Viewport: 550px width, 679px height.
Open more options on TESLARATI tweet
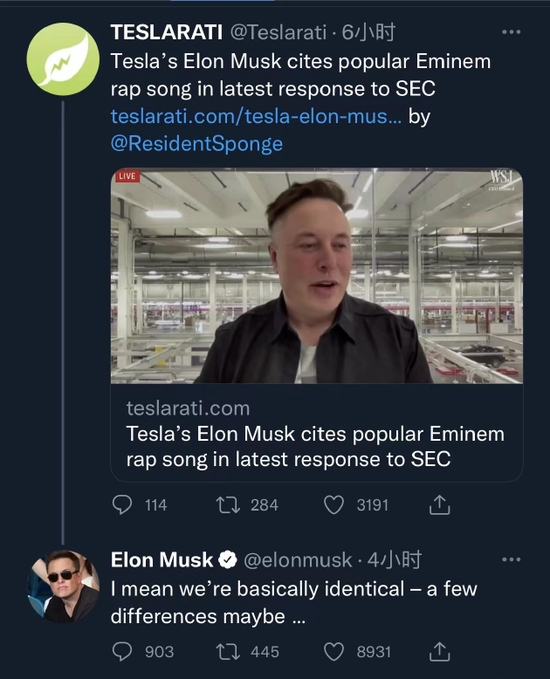tap(511, 32)
